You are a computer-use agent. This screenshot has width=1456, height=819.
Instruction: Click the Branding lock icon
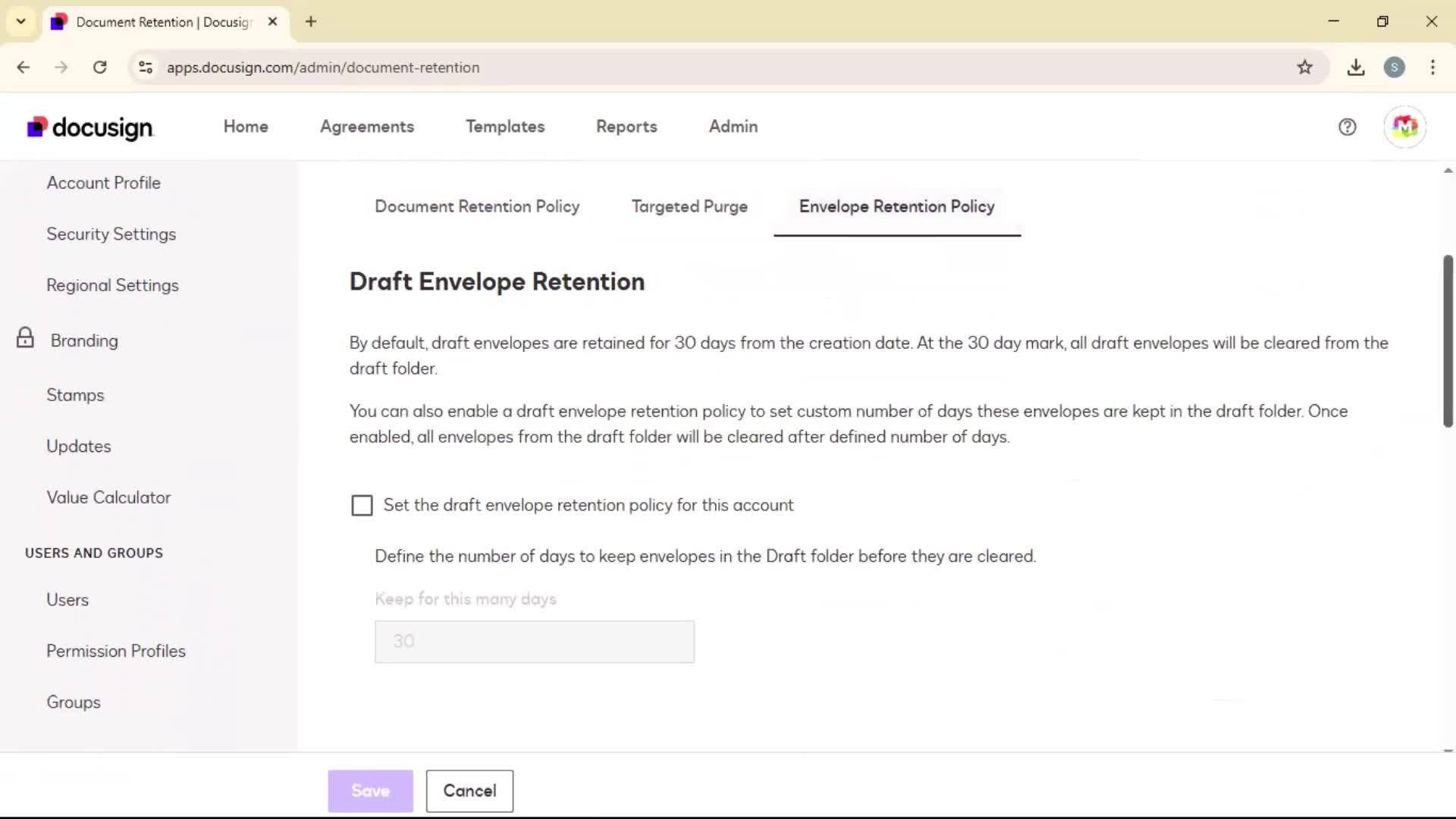pos(25,338)
